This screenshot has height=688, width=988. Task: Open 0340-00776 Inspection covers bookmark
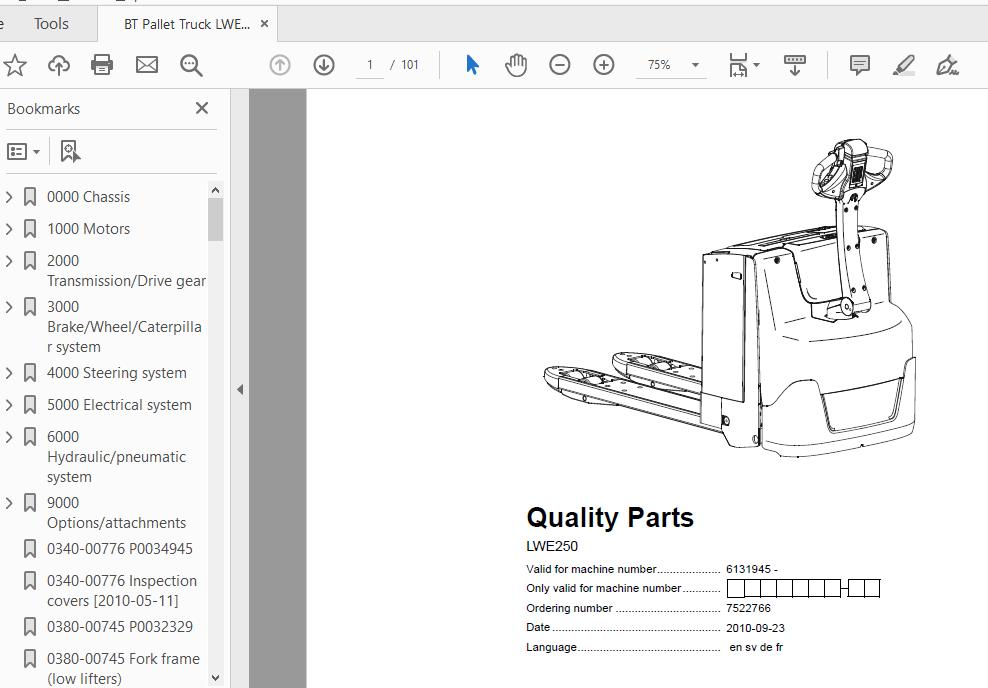[121, 590]
